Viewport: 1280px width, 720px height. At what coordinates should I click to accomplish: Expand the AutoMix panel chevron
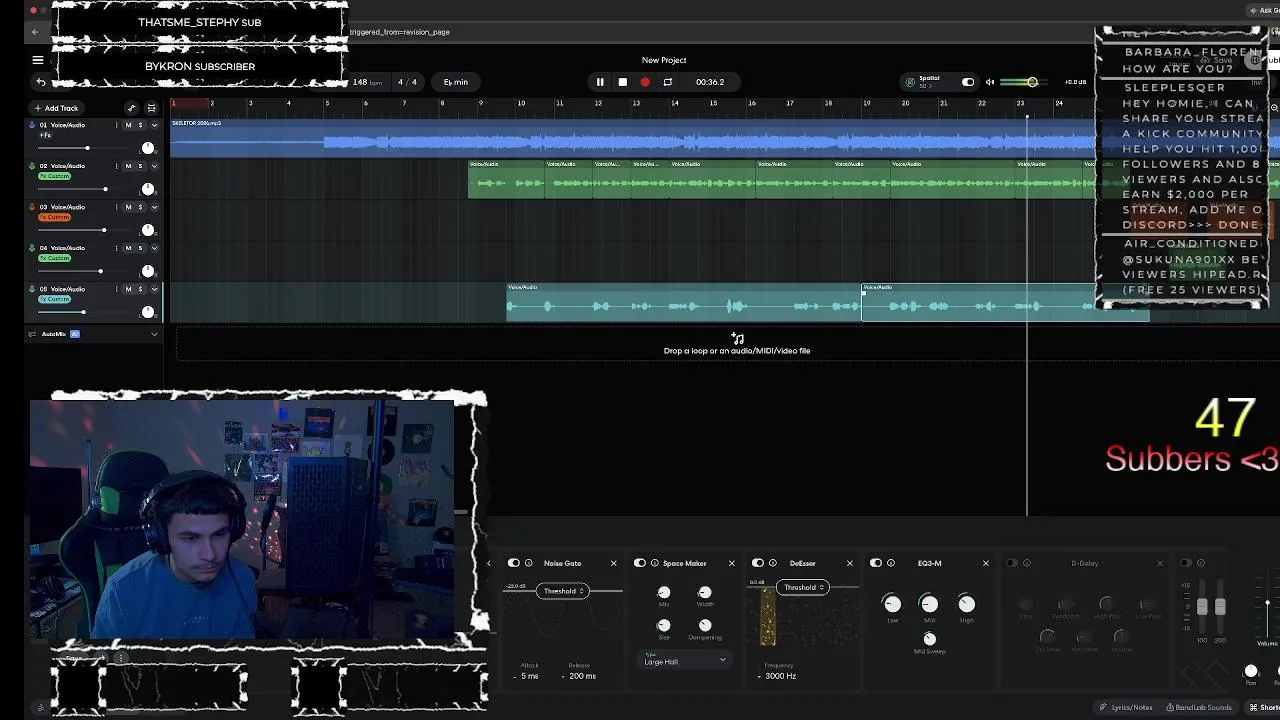click(154, 334)
